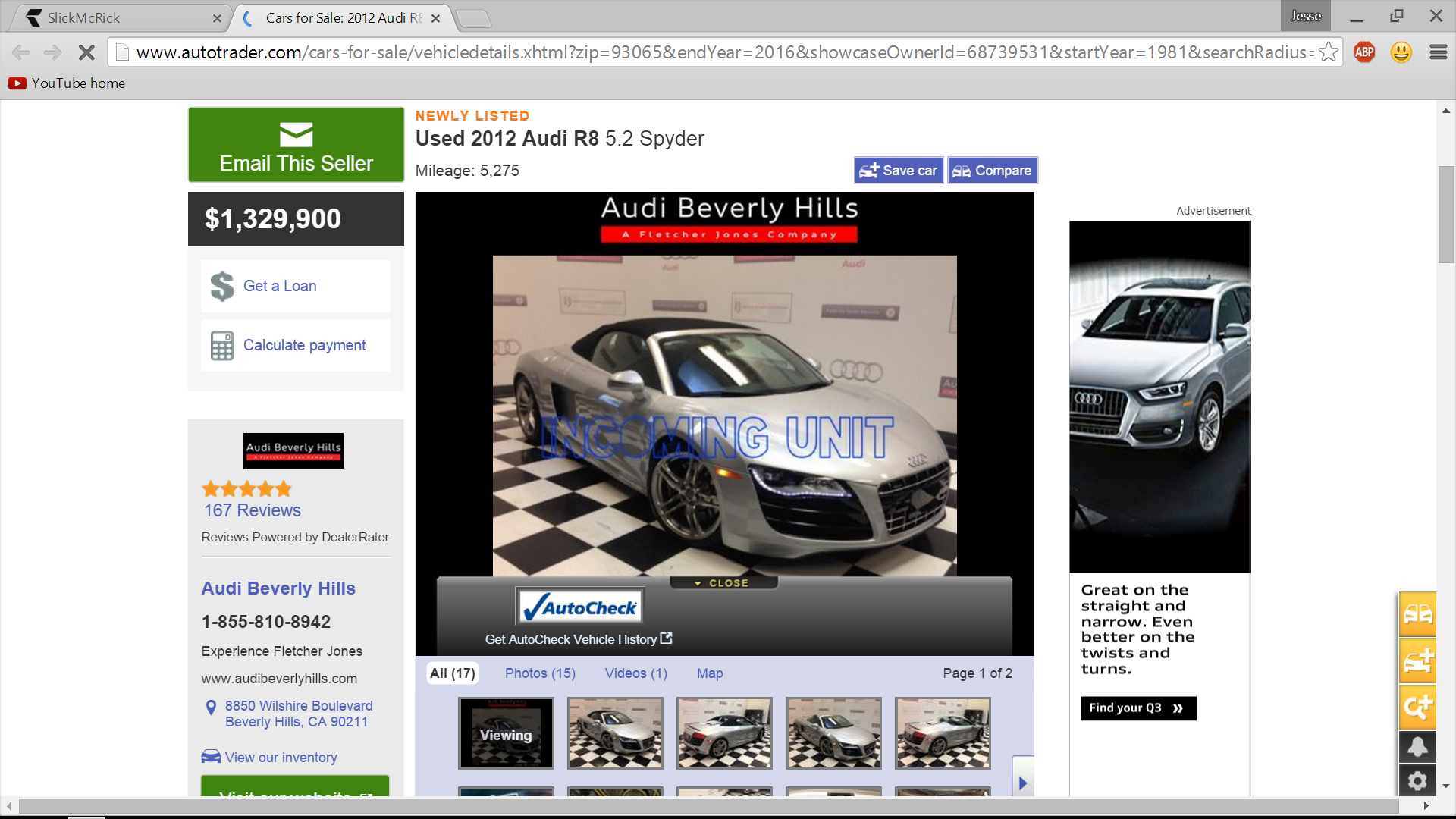The width and height of the screenshot is (1456, 819).
Task: Select the third car photo thumbnail
Action: pyautogui.click(x=724, y=733)
